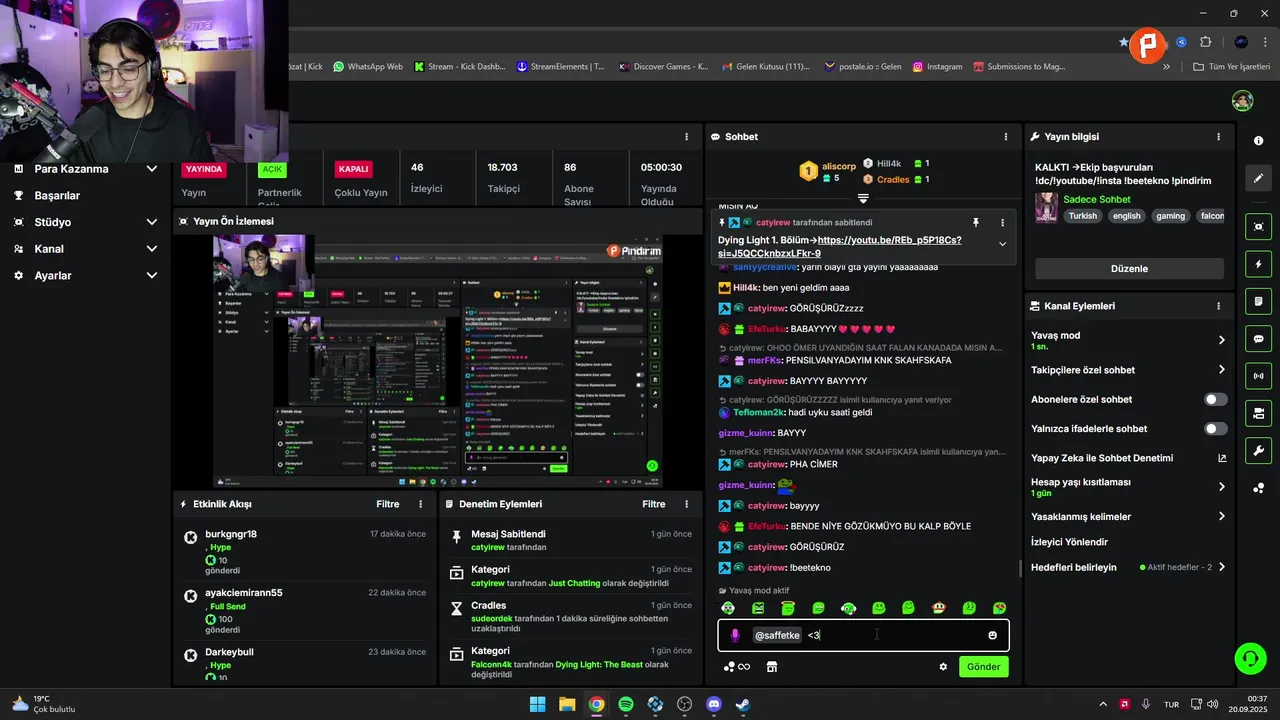Viewport: 1280px width, 720px height.
Task: Open chat settings gear icon
Action: (942, 667)
